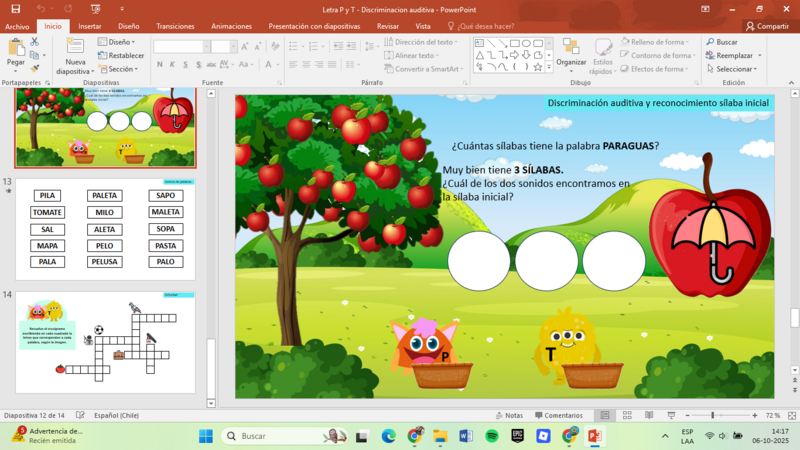
Task: Click the Save icon in quick access toolbar
Action: [x=16, y=9]
